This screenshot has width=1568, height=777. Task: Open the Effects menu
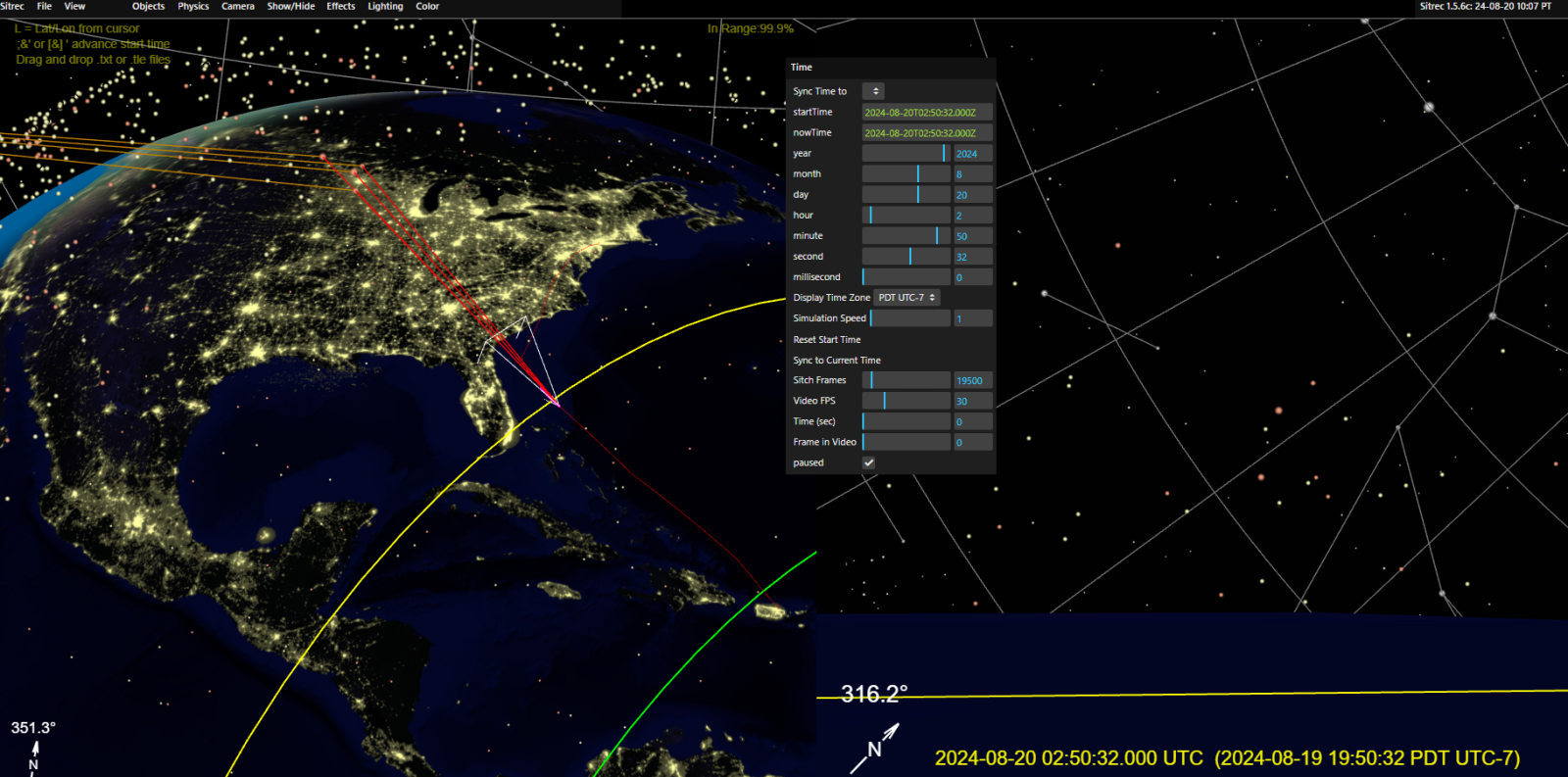coord(341,7)
